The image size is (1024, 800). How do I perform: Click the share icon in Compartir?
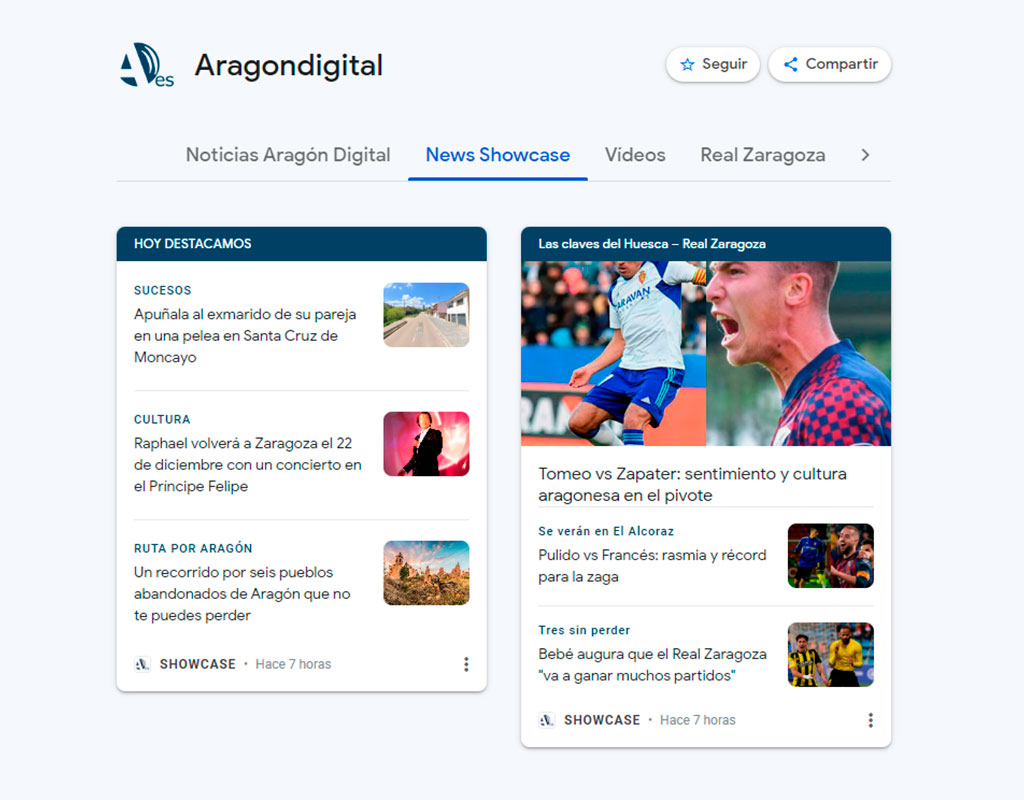[790, 65]
